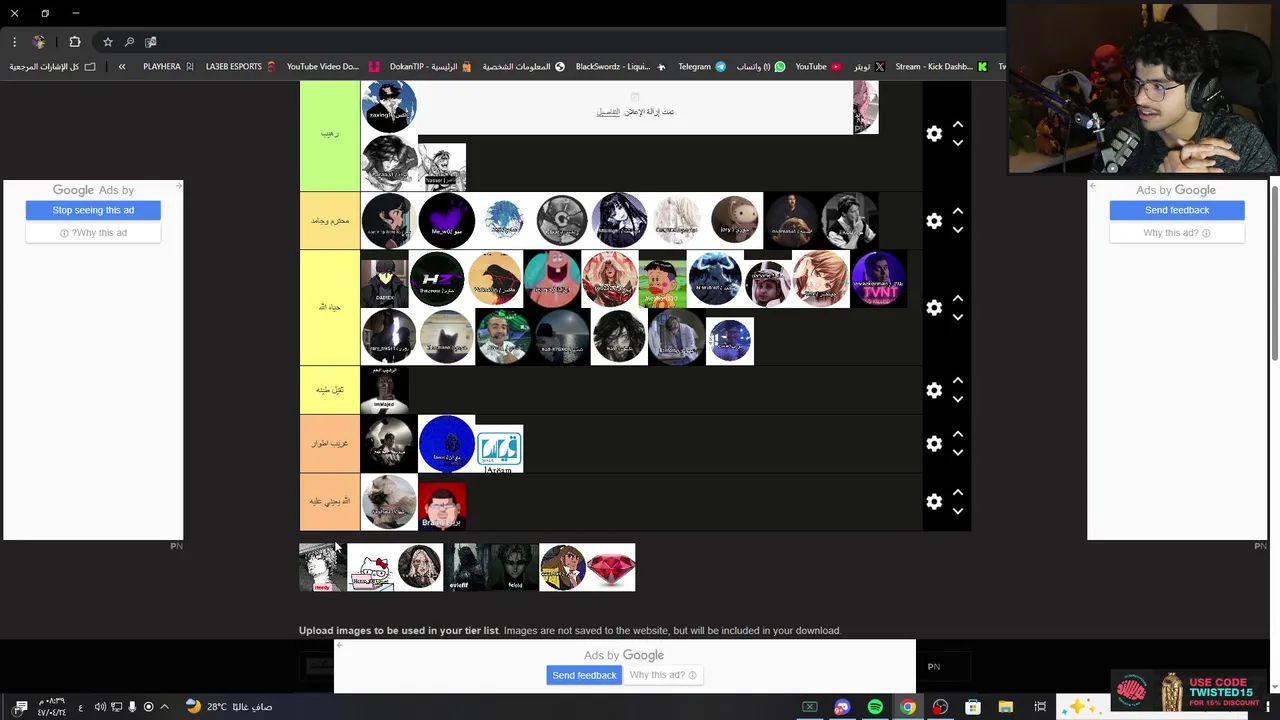Expand the bookmarks overflow chevron
The image size is (1280, 720).
[122, 67]
